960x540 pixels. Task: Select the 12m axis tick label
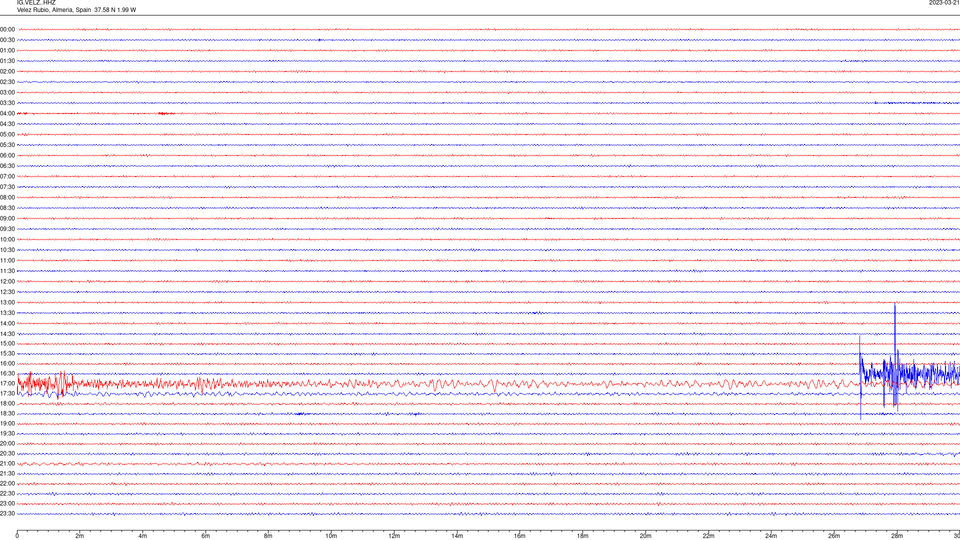point(394,536)
